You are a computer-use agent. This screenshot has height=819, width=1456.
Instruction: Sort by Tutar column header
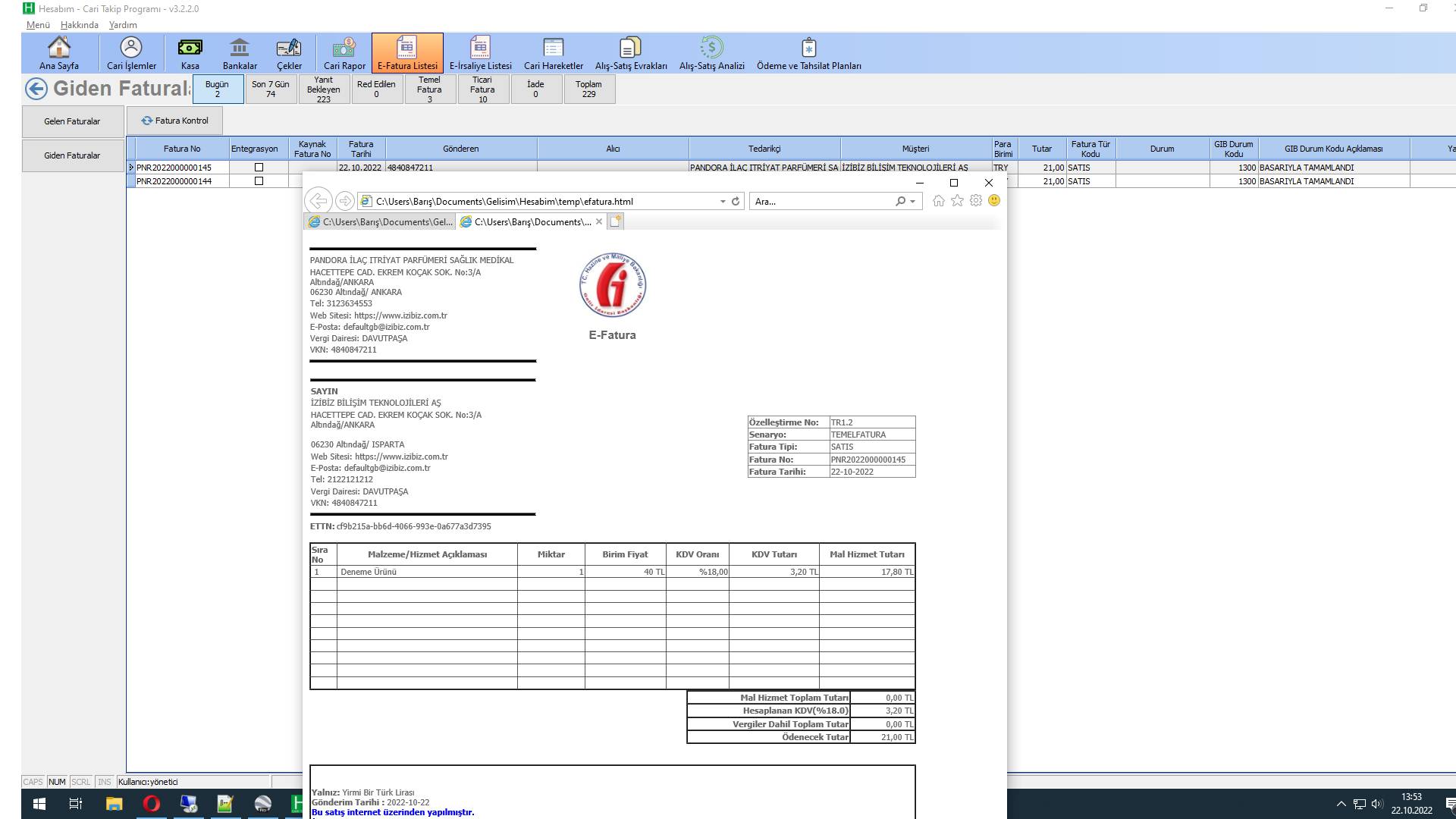point(1041,149)
